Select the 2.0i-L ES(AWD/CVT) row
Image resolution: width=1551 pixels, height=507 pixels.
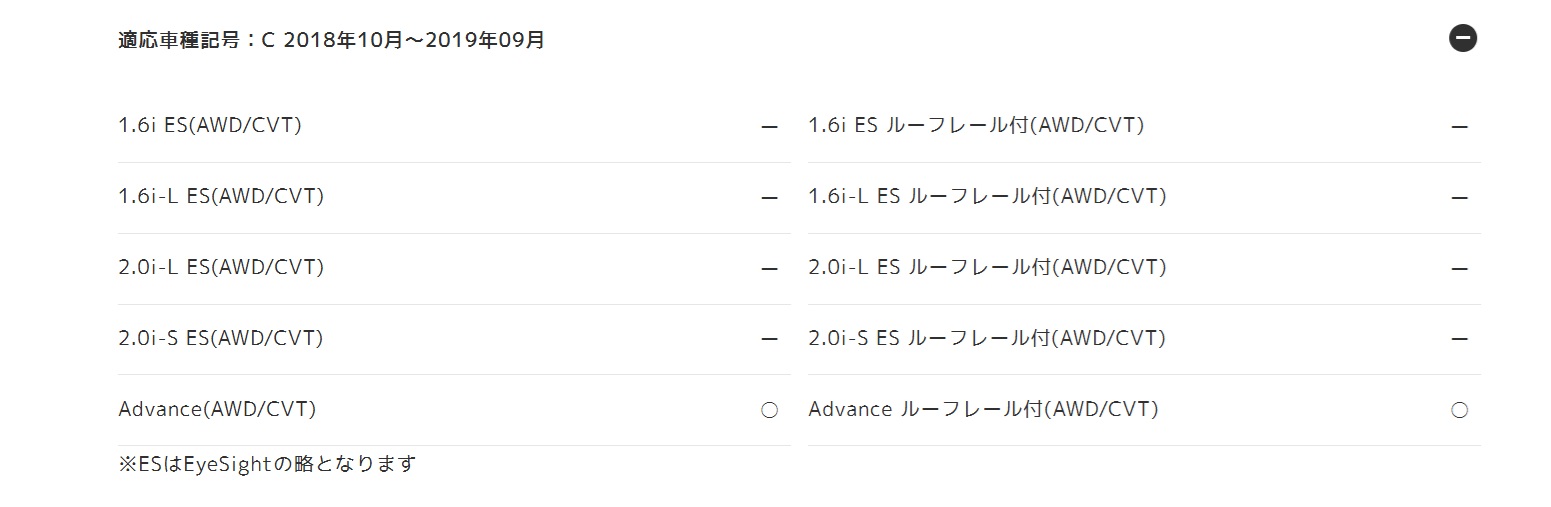pos(454,269)
